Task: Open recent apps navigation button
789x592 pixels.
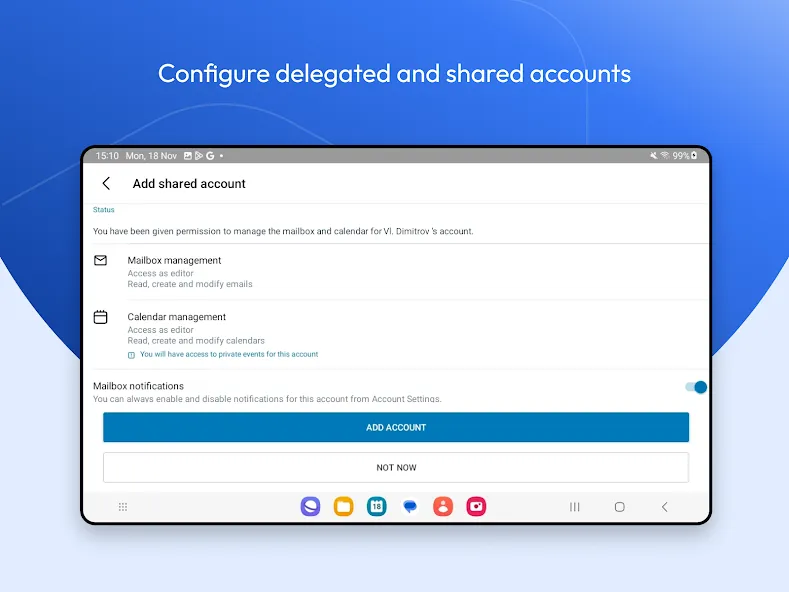Action: [x=575, y=507]
